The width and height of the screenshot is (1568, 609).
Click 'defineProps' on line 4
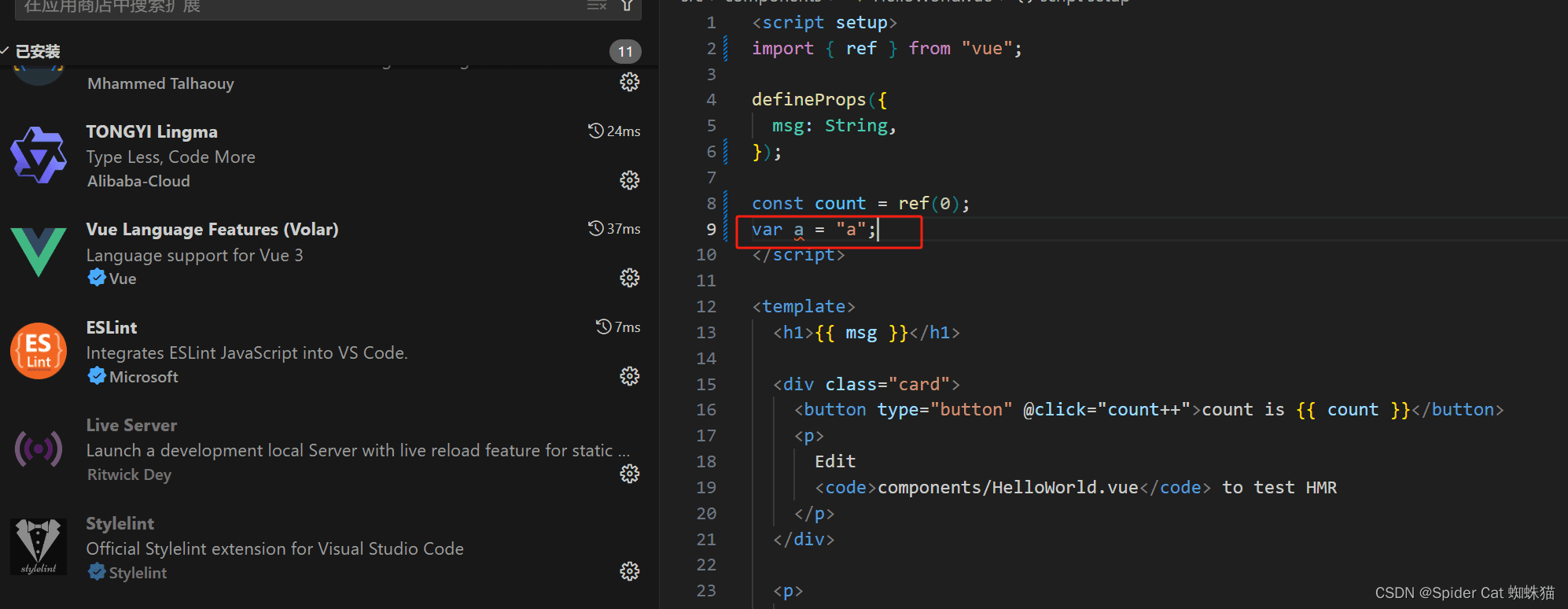pos(808,99)
